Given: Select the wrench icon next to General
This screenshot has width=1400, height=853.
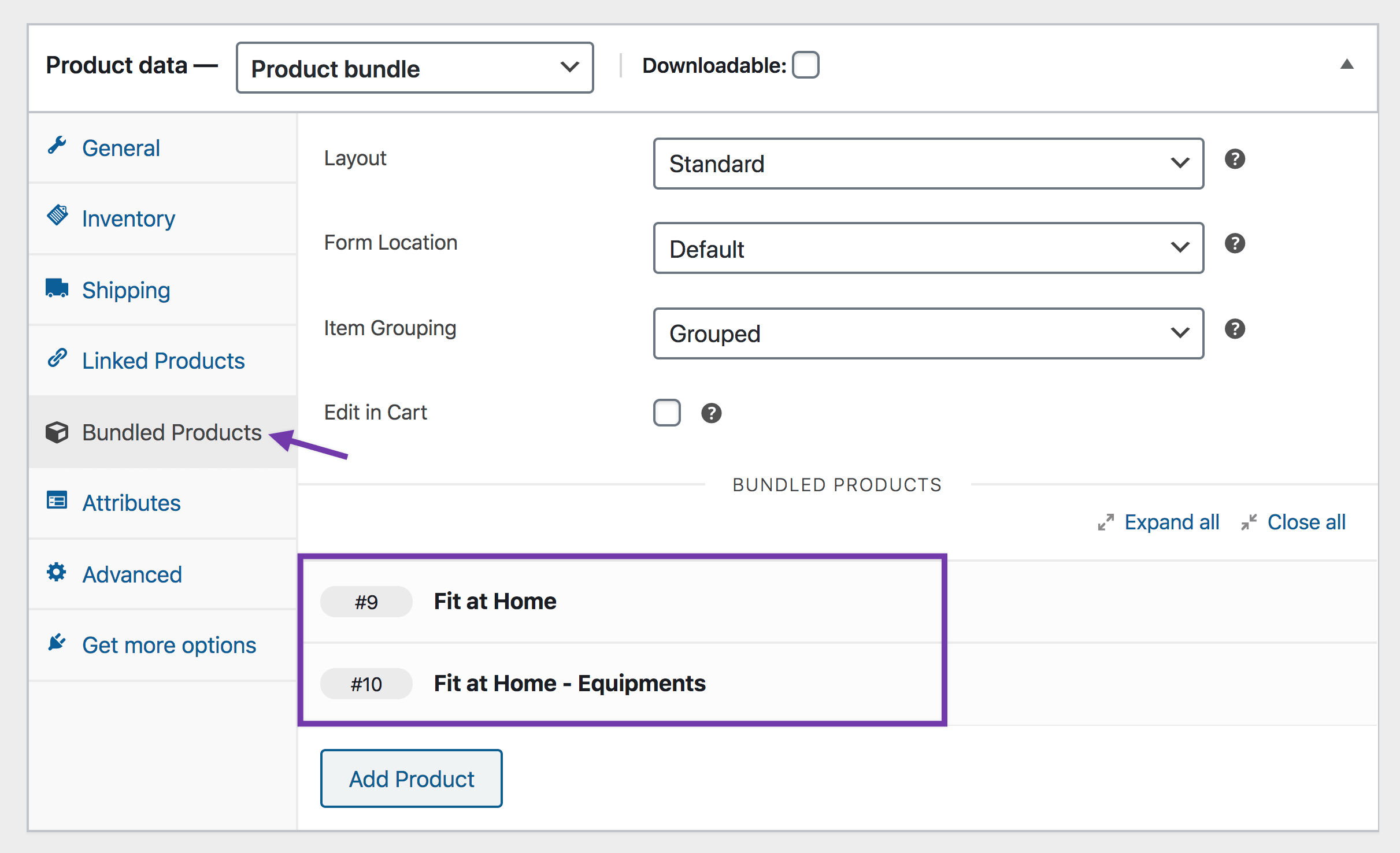Looking at the screenshot, I should pos(57,146).
